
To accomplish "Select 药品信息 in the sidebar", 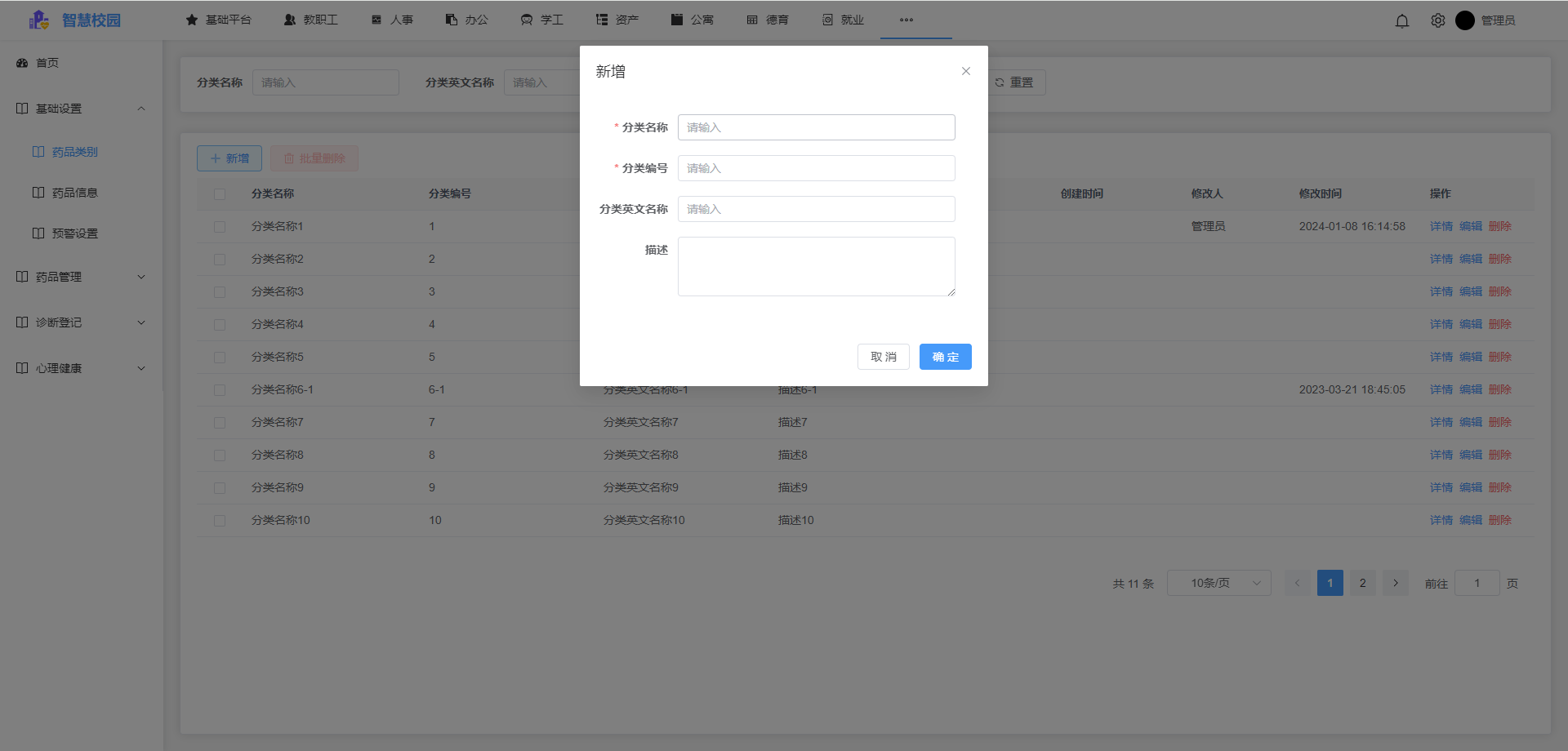I will click(74, 193).
